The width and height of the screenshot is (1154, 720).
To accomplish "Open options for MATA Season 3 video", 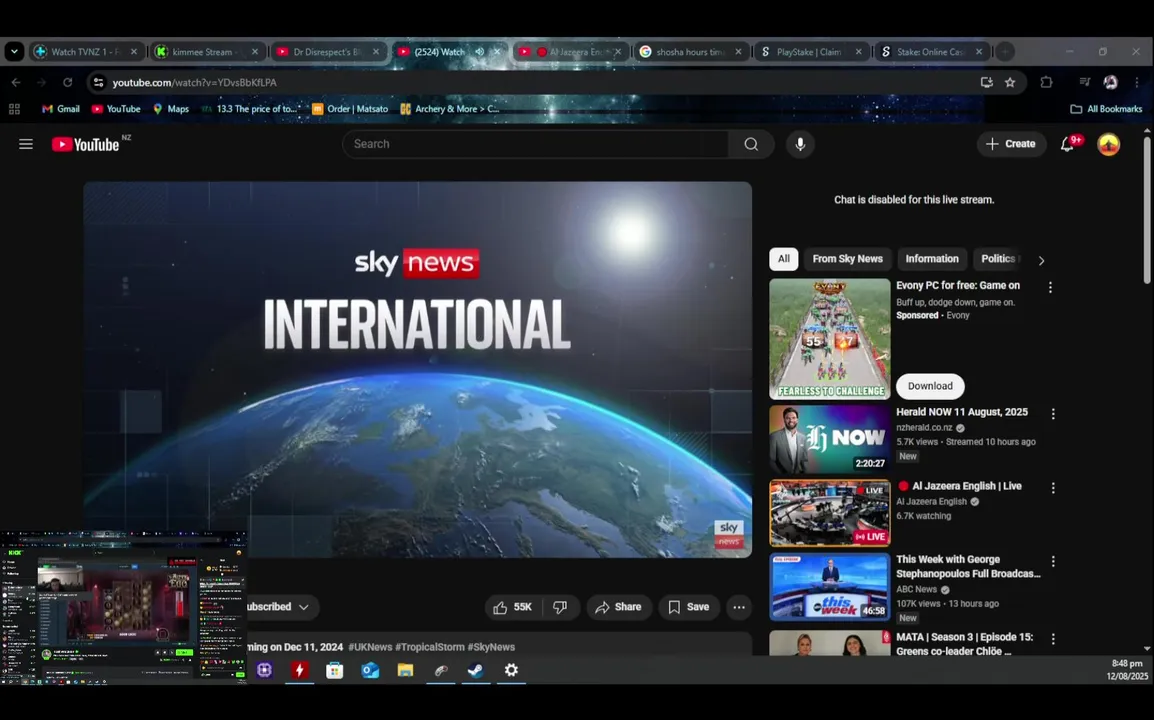I will pos(1053,638).
